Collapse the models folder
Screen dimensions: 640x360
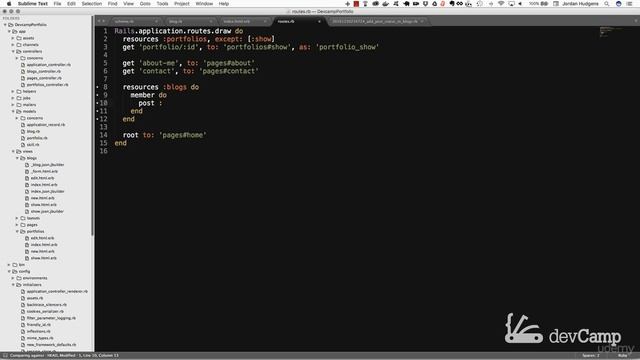coord(13,111)
